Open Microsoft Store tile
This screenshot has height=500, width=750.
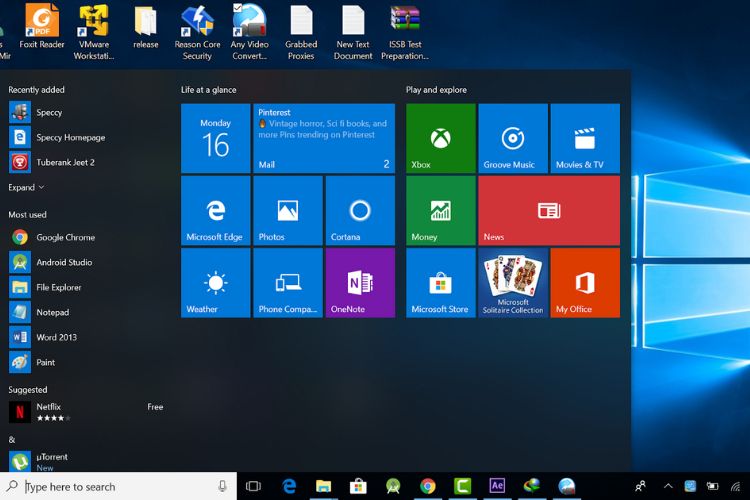(441, 283)
